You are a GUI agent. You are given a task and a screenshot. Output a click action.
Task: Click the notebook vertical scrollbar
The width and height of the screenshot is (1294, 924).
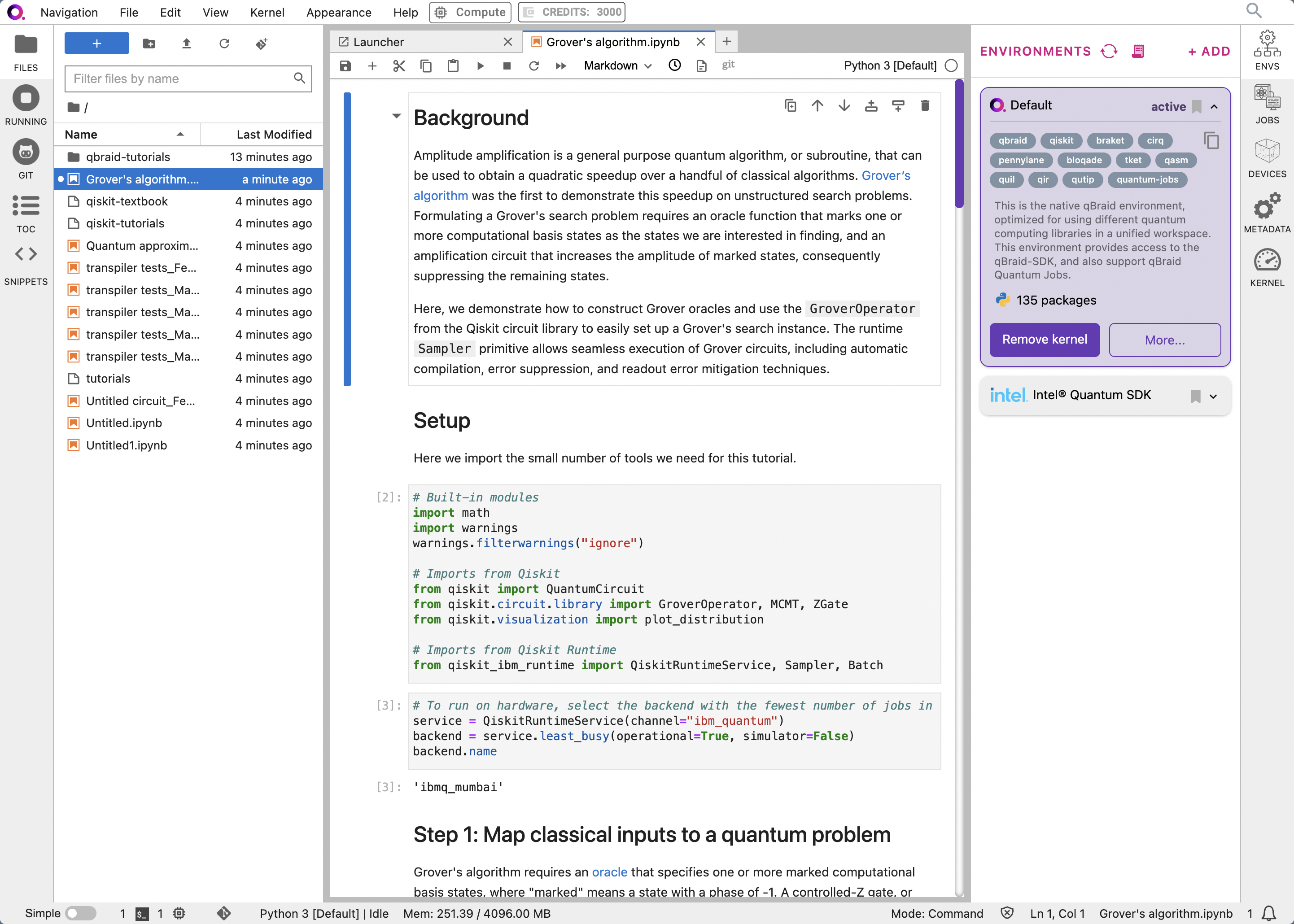pos(959,144)
